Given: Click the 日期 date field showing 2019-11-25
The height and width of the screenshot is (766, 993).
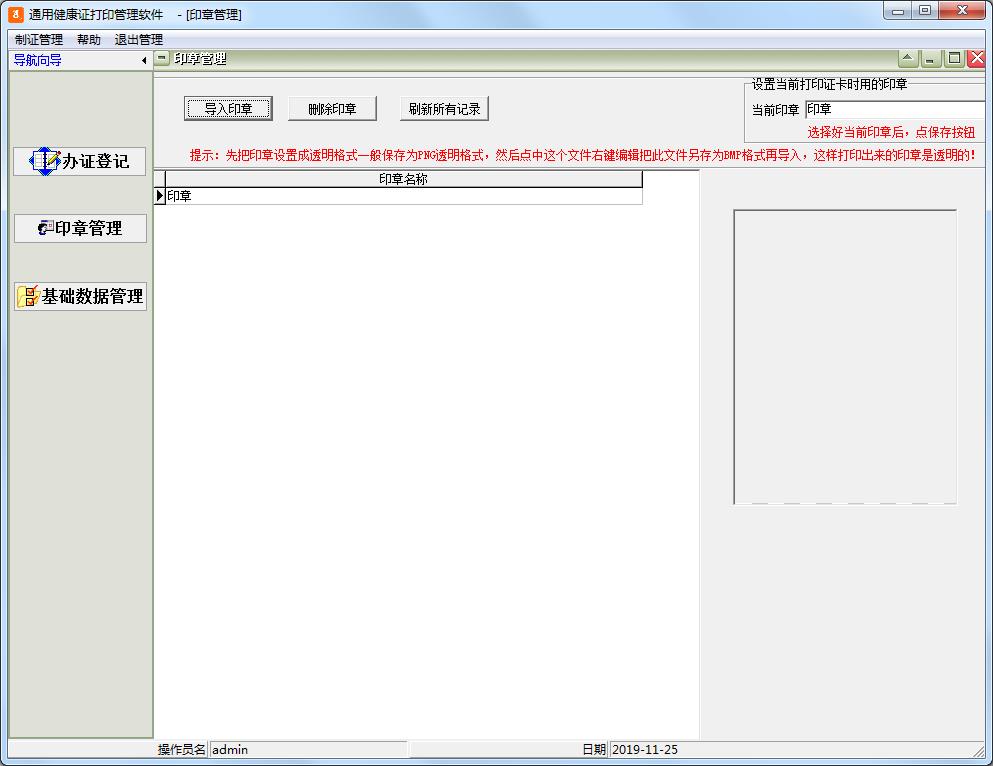Looking at the screenshot, I should tap(700, 748).
